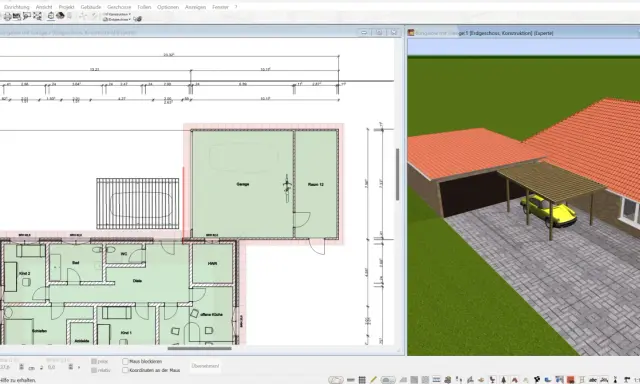Viewport: 640px width, 384px height.
Task: Click the red-orange square icon in bottom toolbar
Action: (x=571, y=380)
